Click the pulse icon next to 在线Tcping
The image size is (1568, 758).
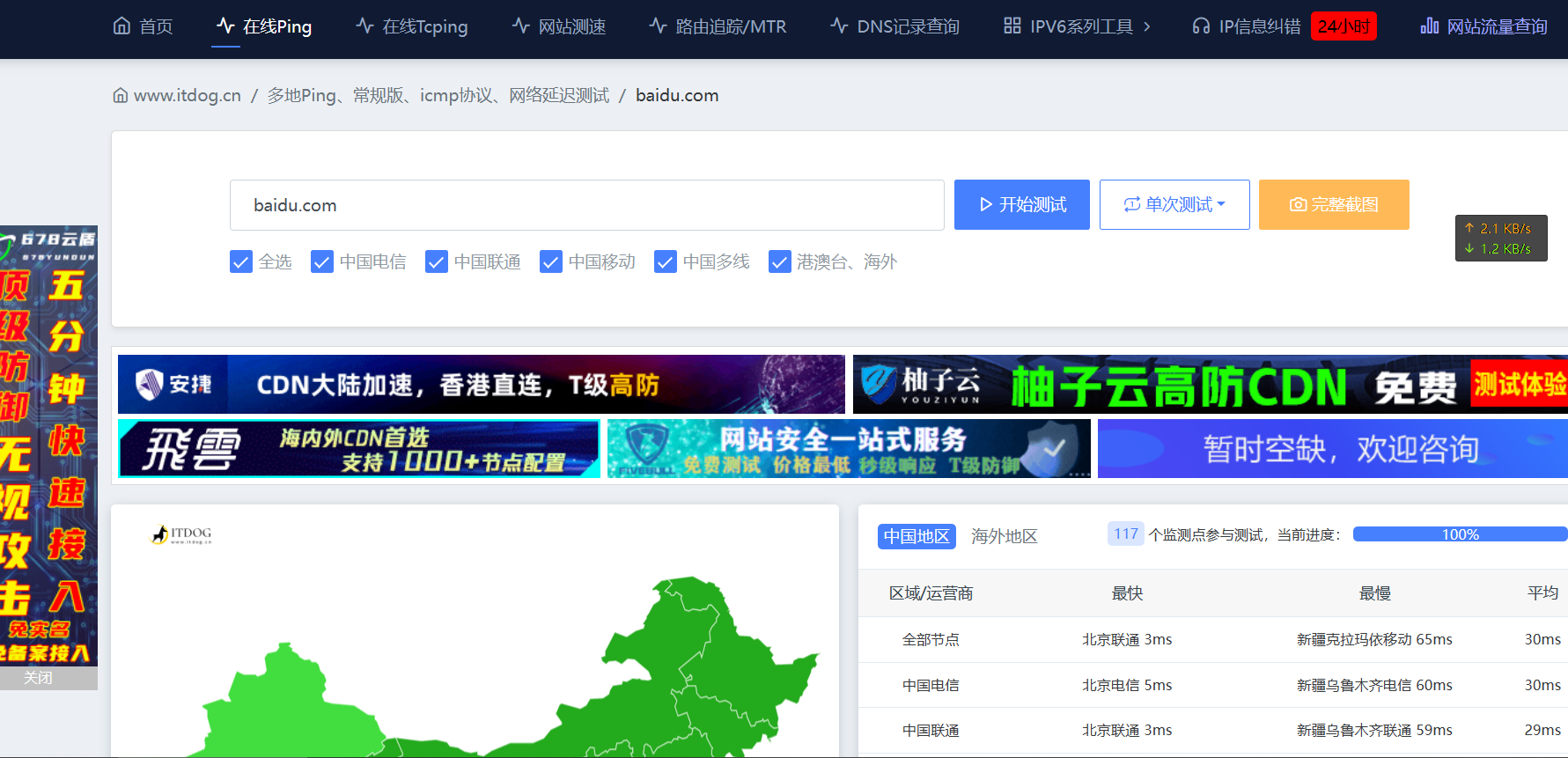(364, 26)
